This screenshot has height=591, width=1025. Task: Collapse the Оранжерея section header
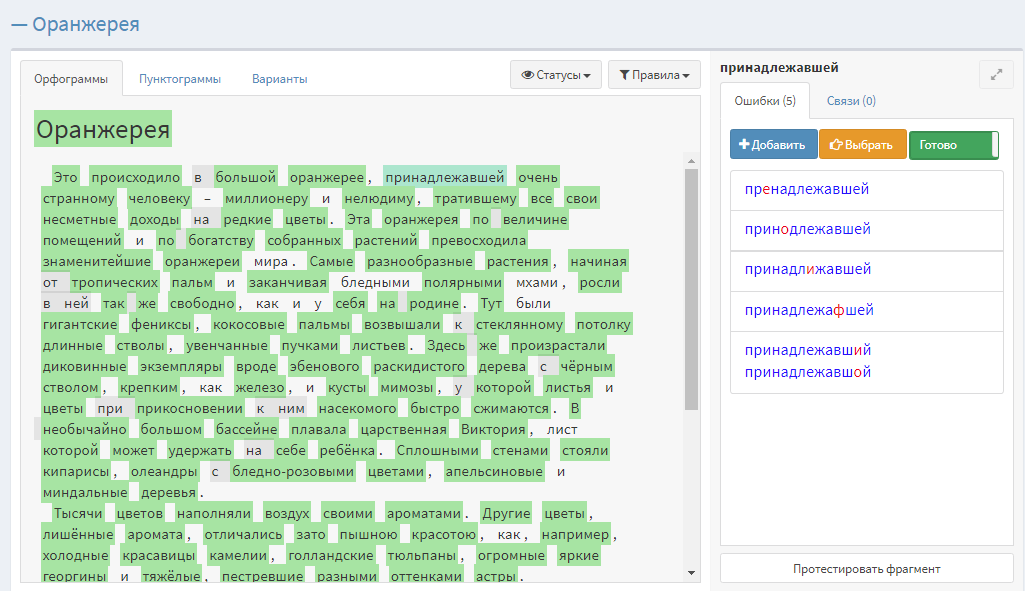(75, 24)
